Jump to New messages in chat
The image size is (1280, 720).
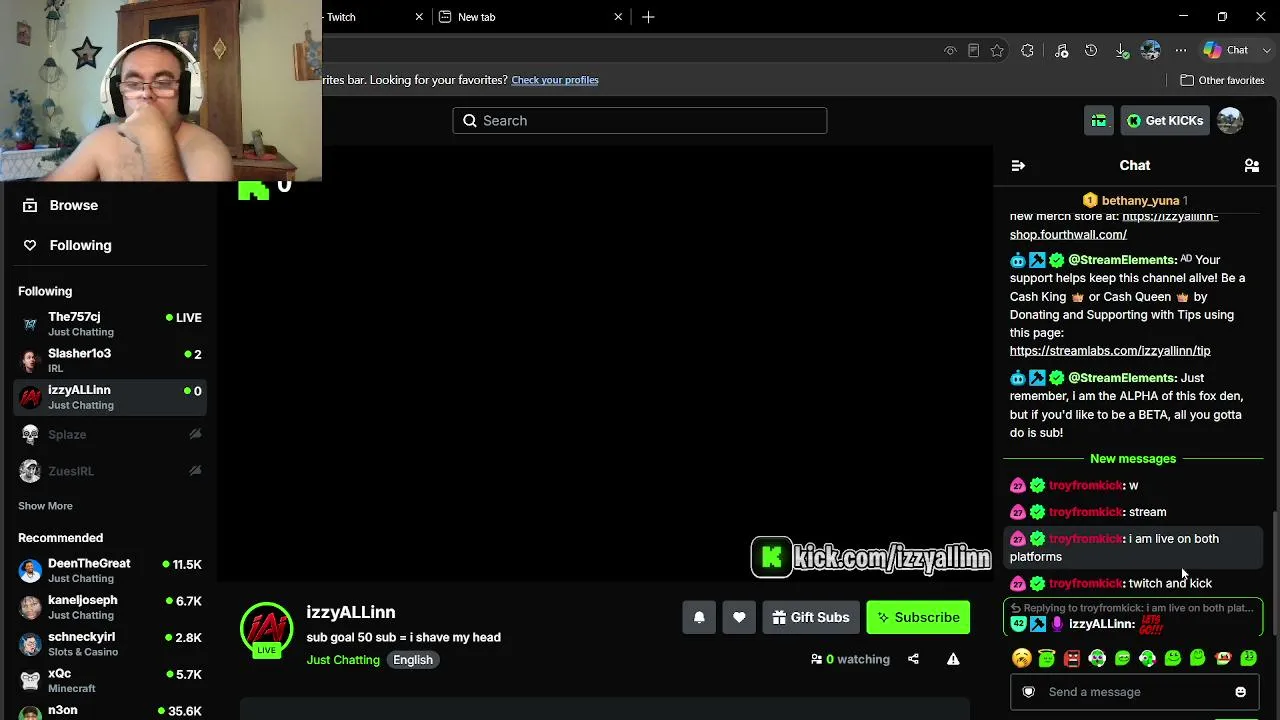click(x=1133, y=459)
